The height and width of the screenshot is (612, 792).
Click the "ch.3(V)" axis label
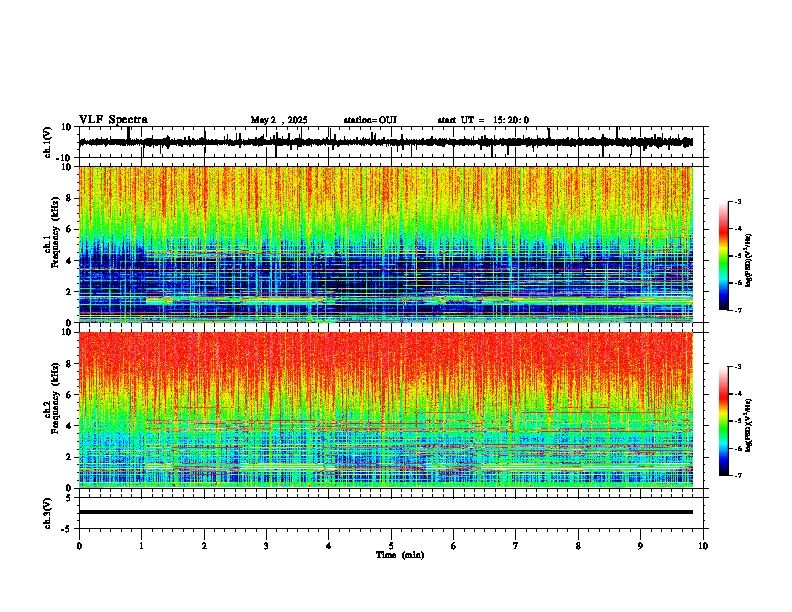(x=48, y=513)
